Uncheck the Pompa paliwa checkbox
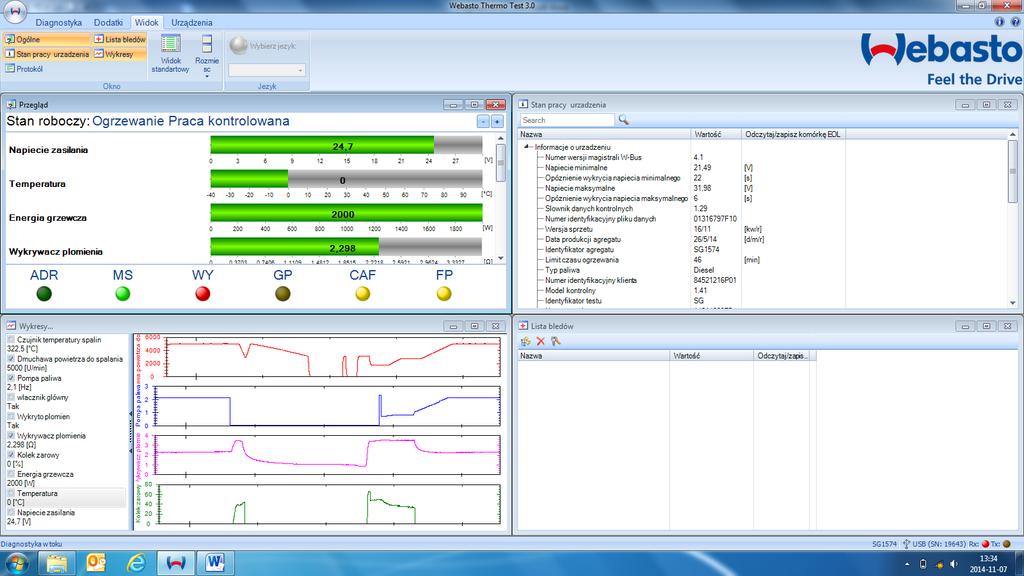Viewport: 1024px width, 576px height. [x=11, y=378]
